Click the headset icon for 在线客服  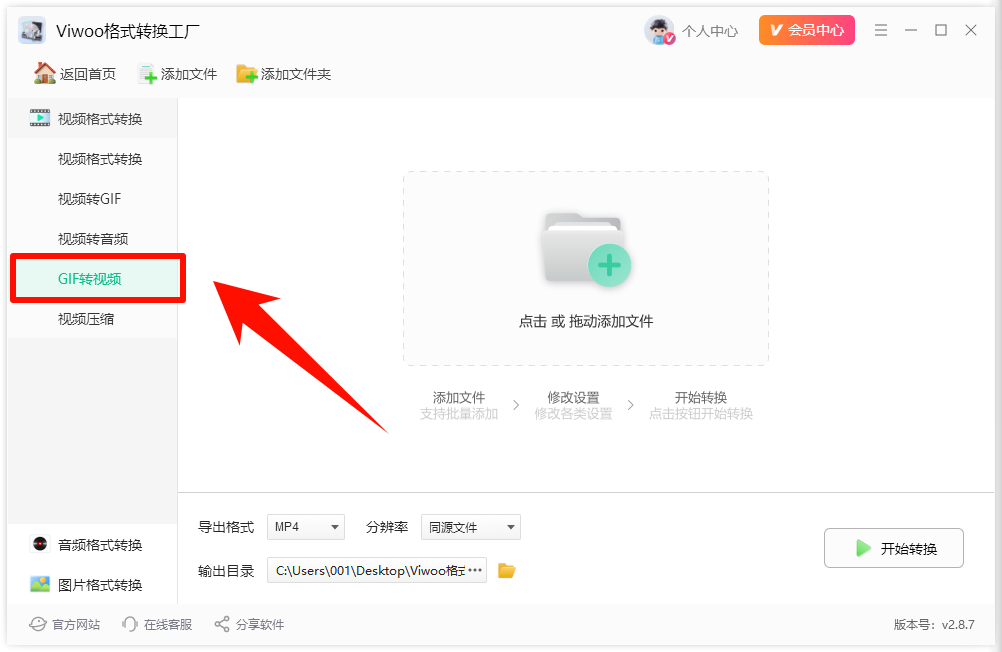pyautogui.click(x=130, y=625)
